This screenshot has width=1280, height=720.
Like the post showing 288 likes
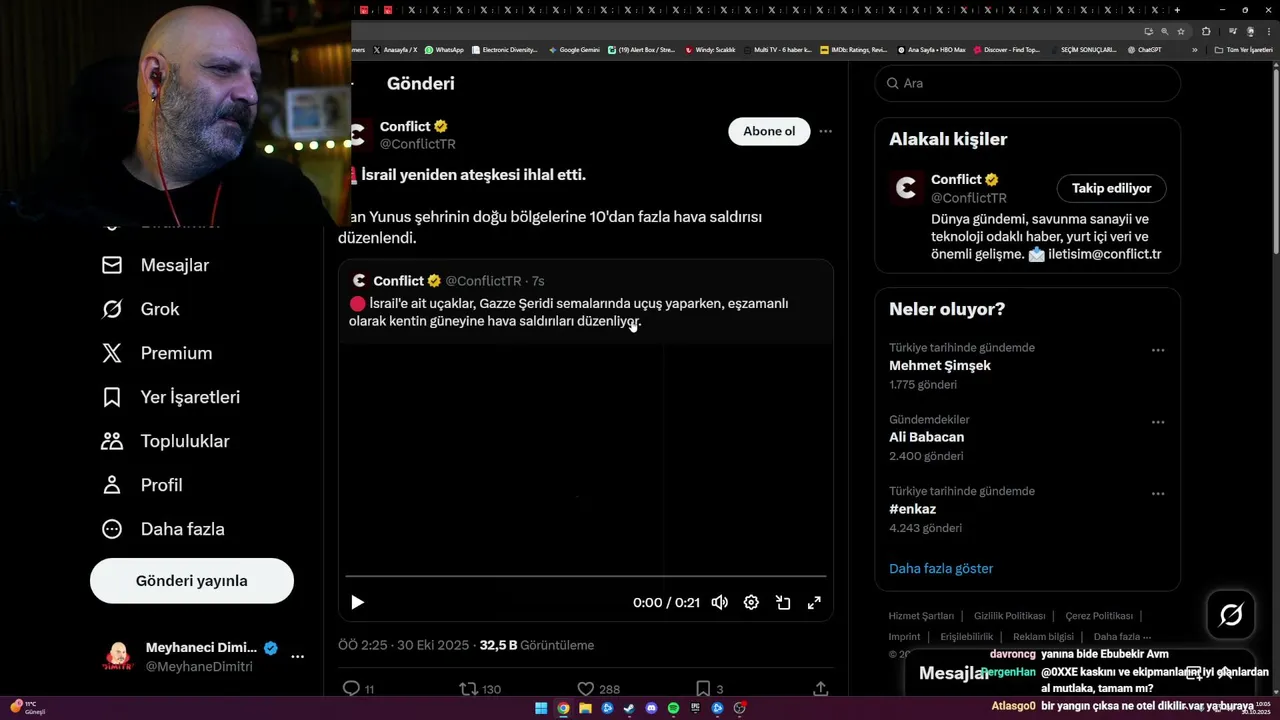(x=586, y=689)
